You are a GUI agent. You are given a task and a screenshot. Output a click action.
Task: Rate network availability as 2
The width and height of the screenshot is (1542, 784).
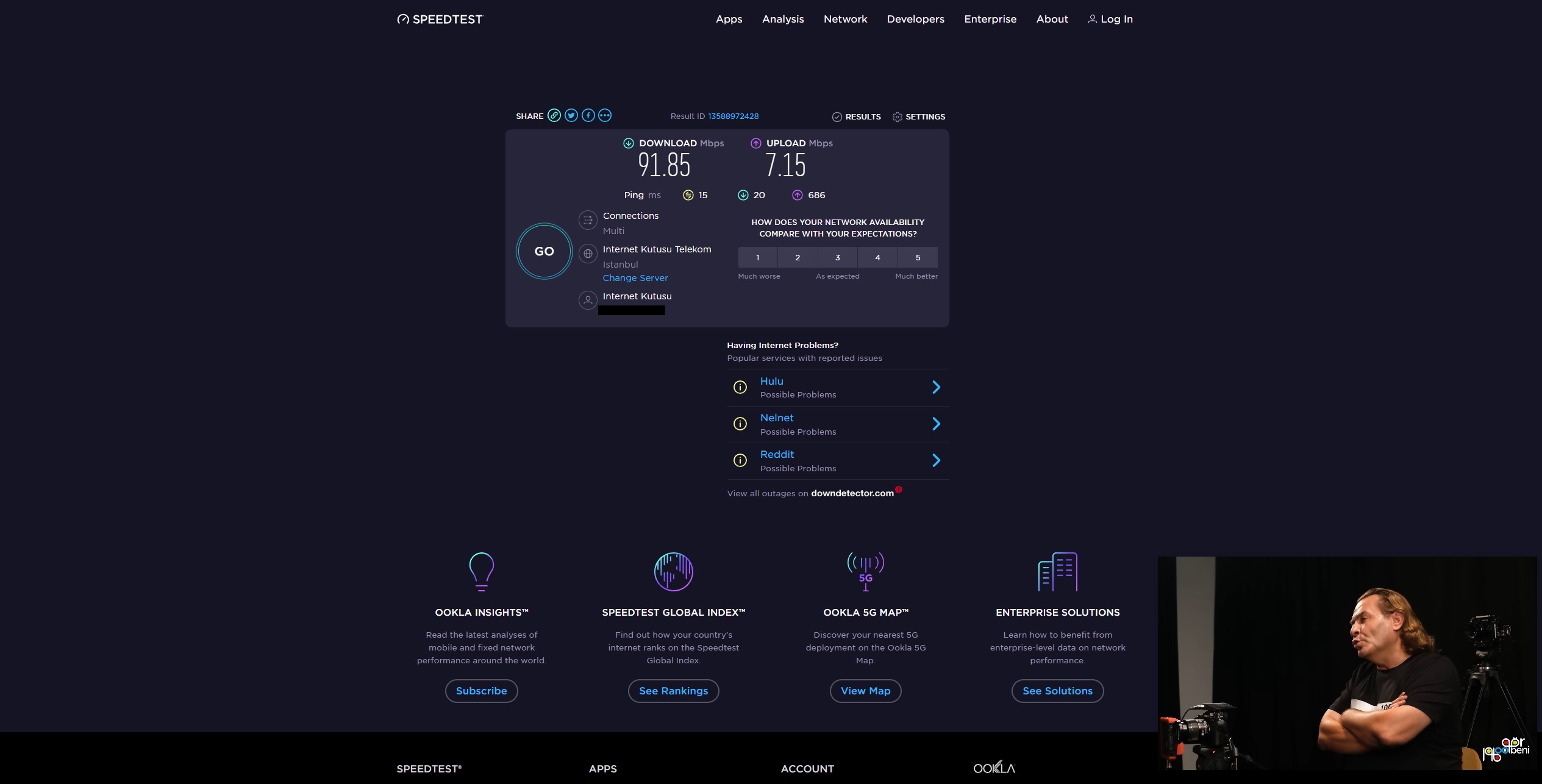click(x=798, y=257)
